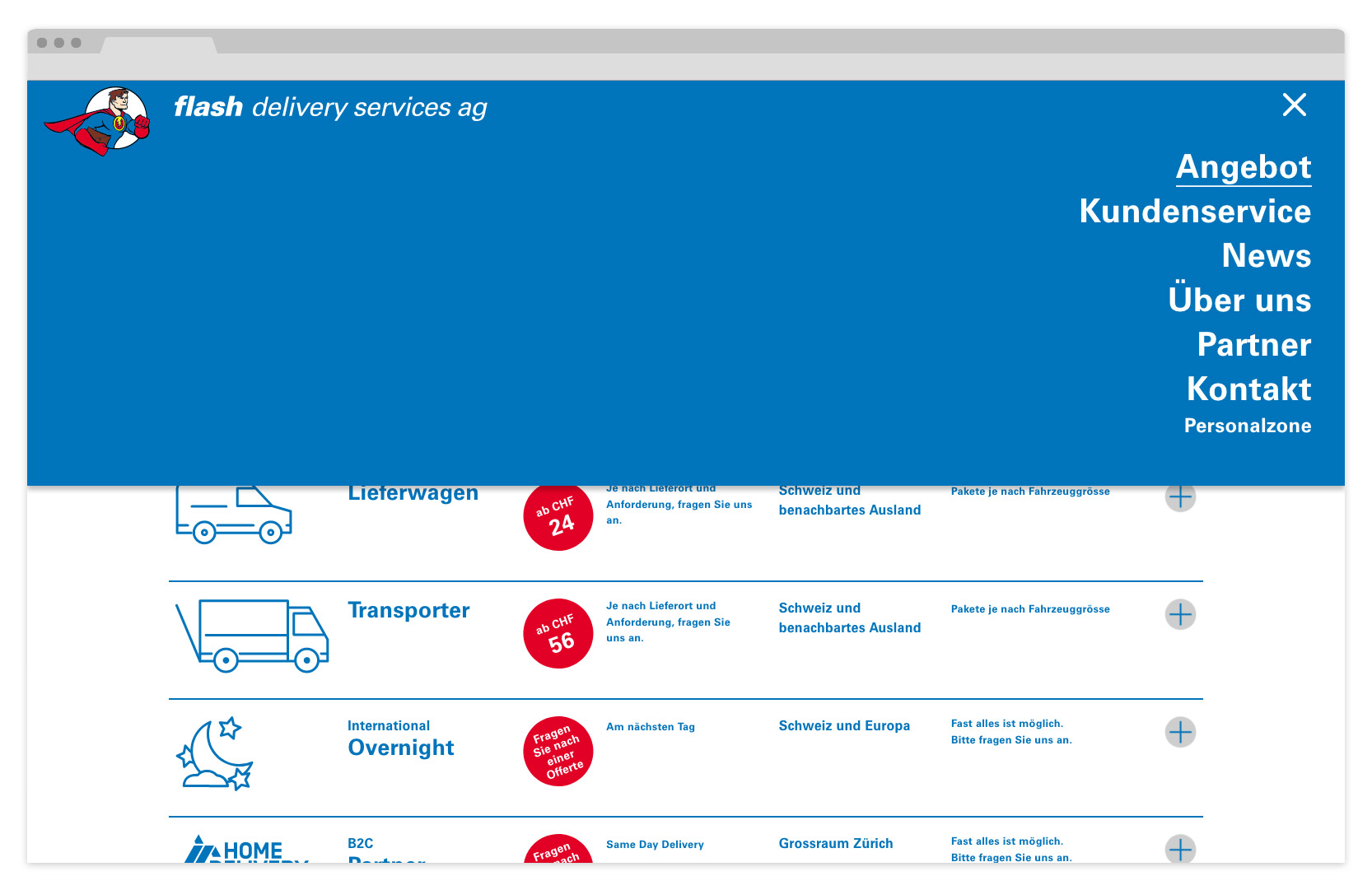Image resolution: width=1372 pixels, height=890 pixels.
Task: Click the Transporter service title text
Action: 408,610
